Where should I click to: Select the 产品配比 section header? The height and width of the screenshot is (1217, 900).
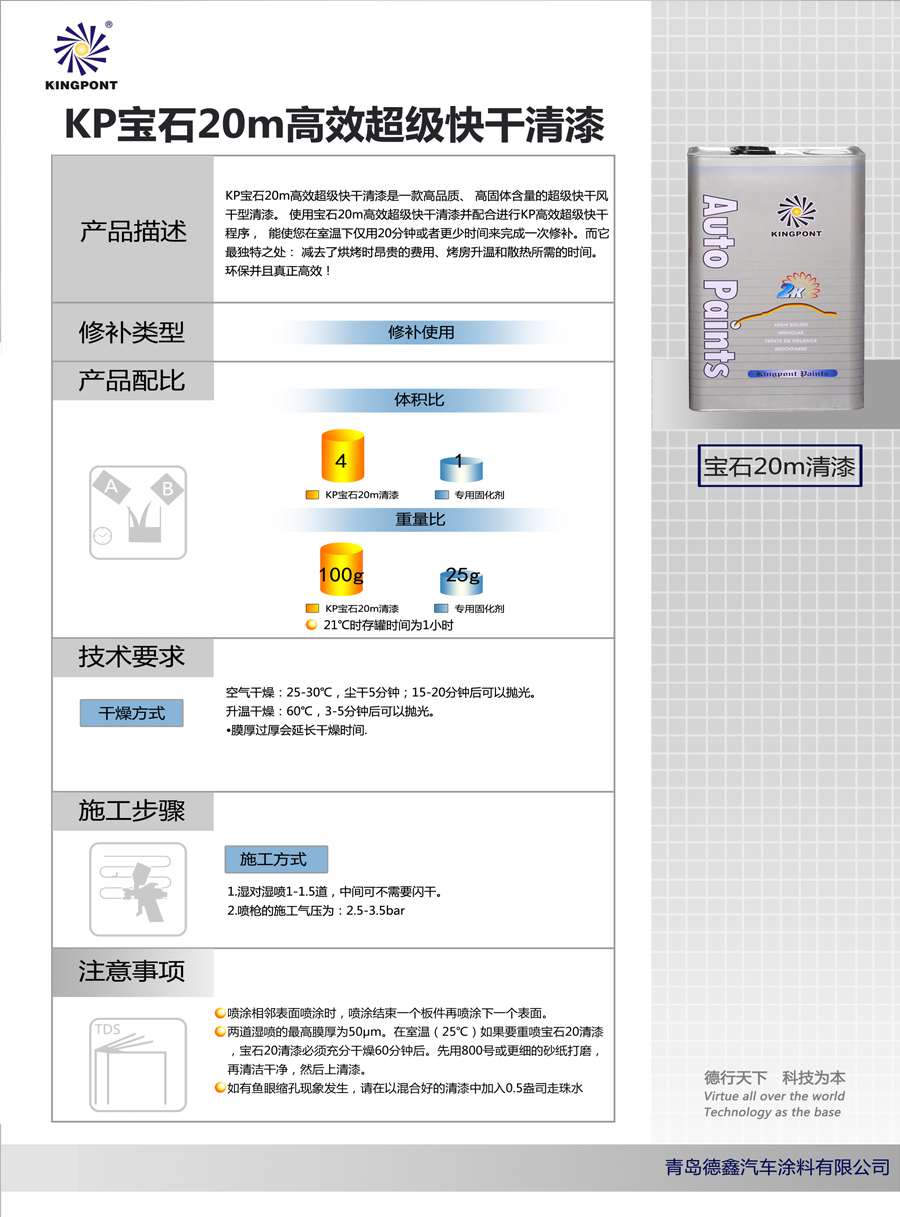click(x=133, y=380)
